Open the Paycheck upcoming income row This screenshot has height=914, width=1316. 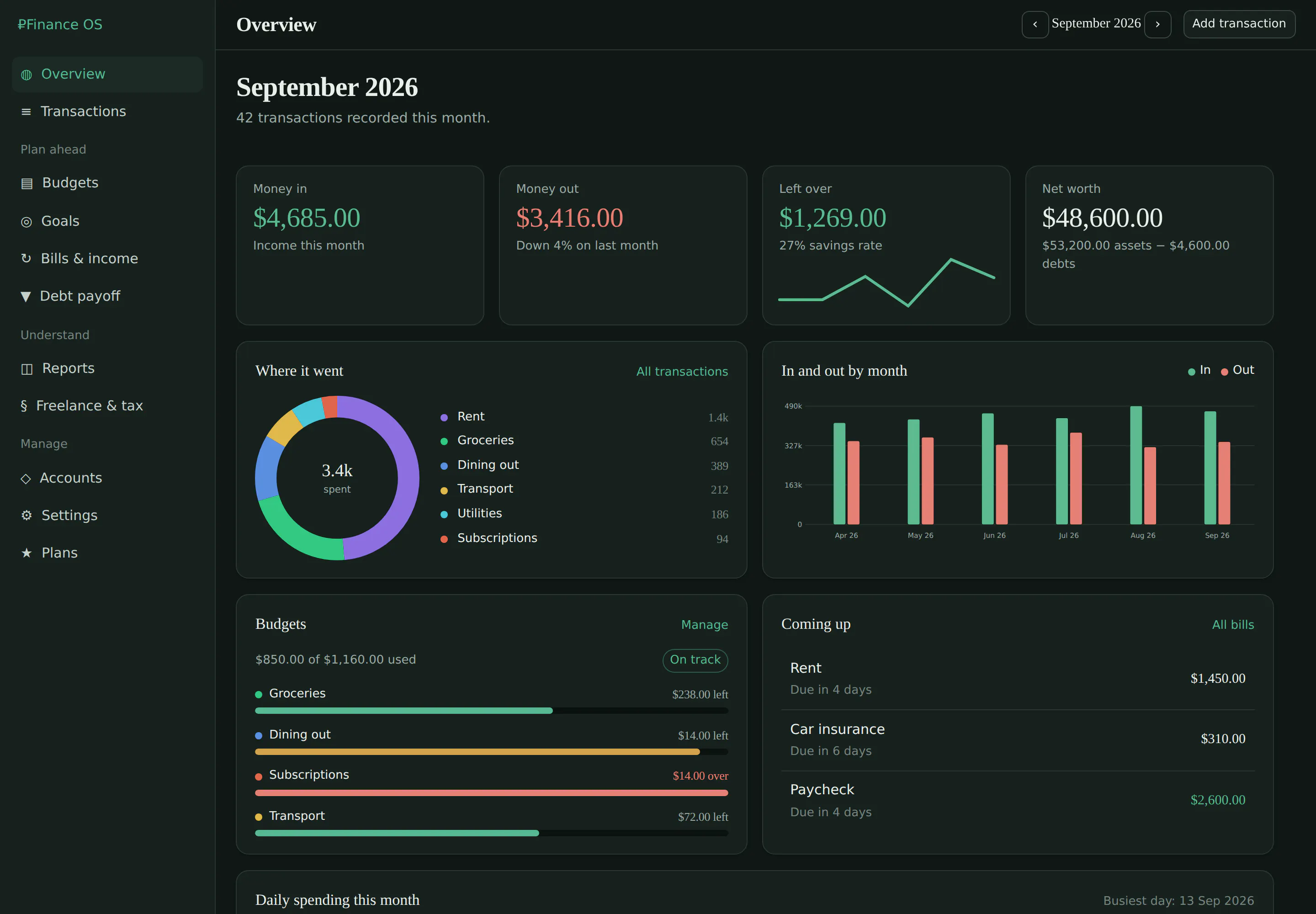pyautogui.click(x=1018, y=801)
